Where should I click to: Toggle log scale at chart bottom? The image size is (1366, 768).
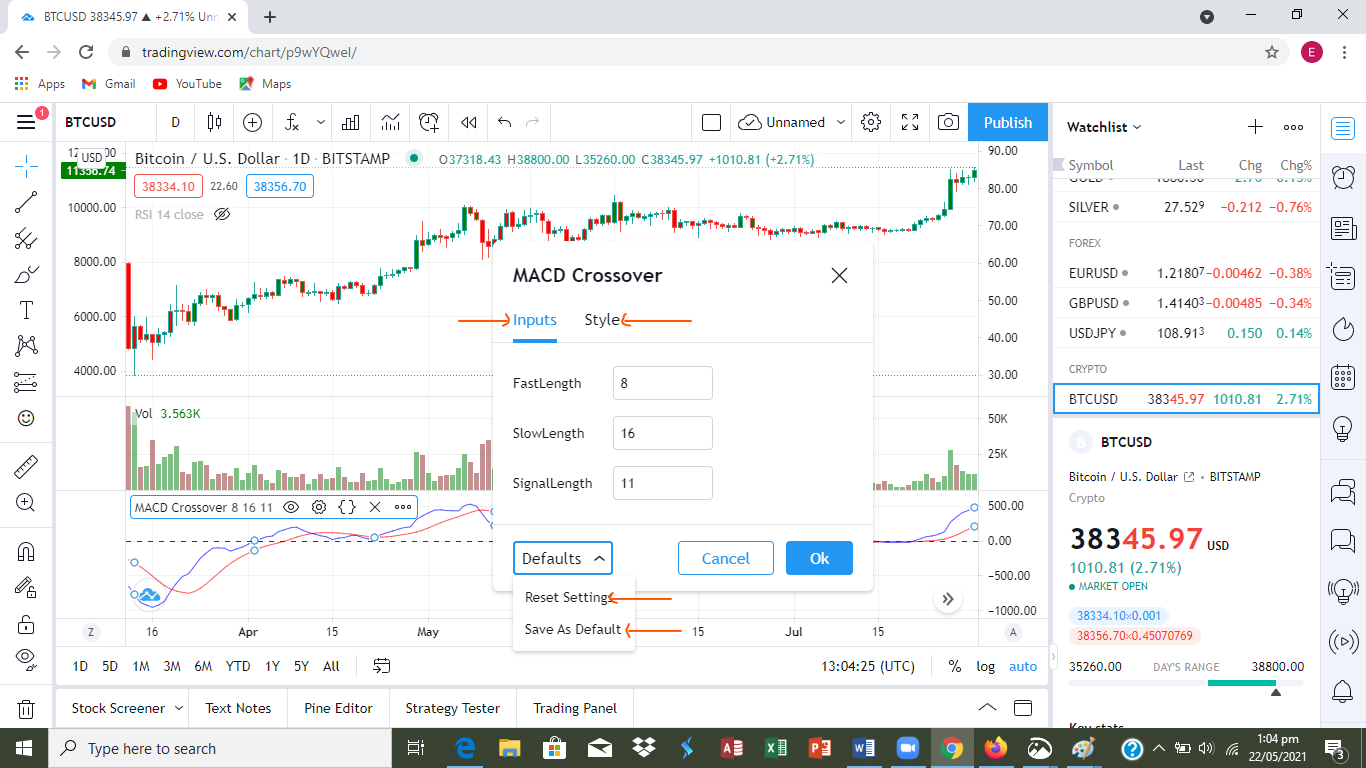pyautogui.click(x=986, y=666)
